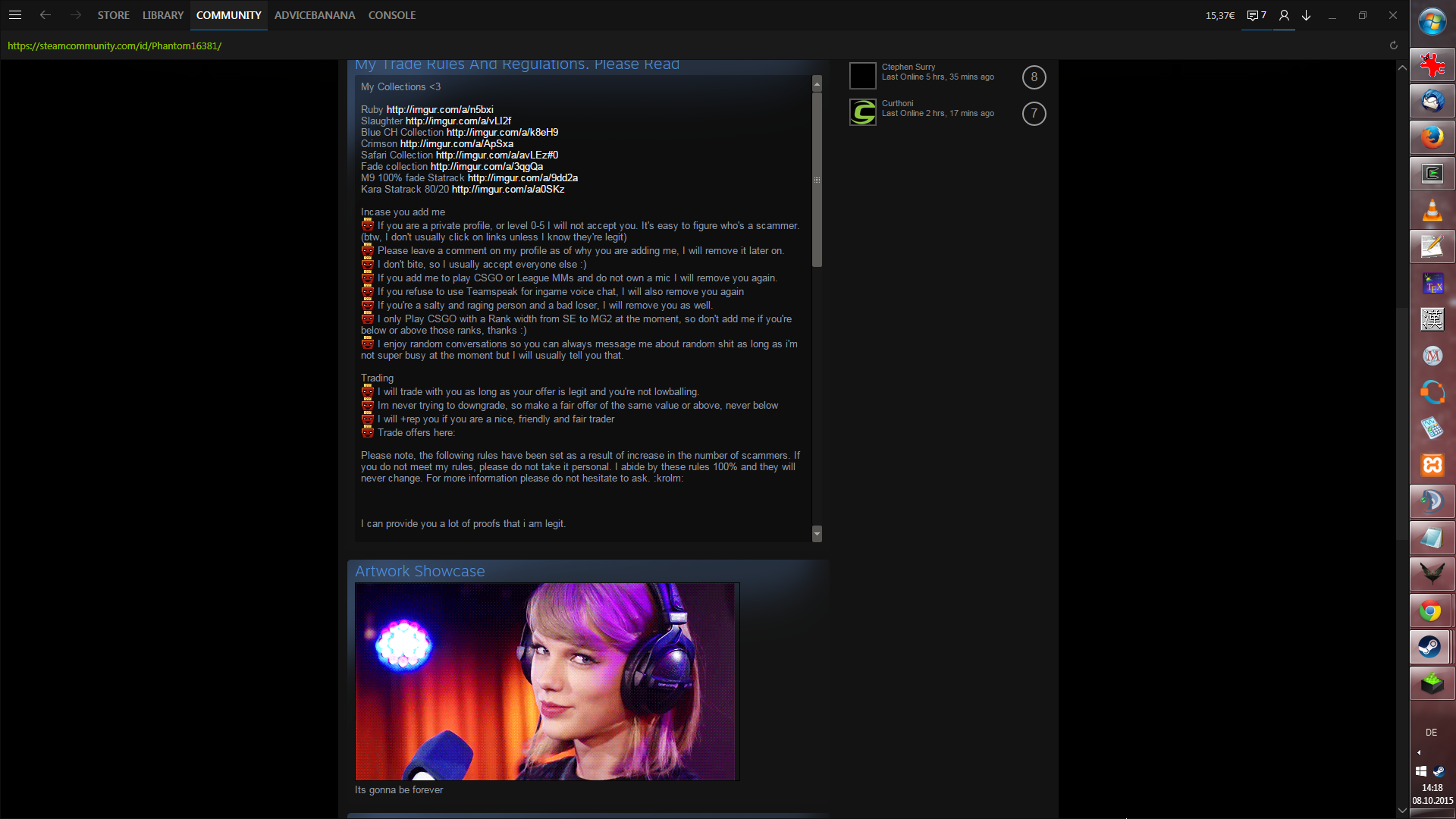
Task: Click Steam icon in the taskbar
Action: (1431, 647)
